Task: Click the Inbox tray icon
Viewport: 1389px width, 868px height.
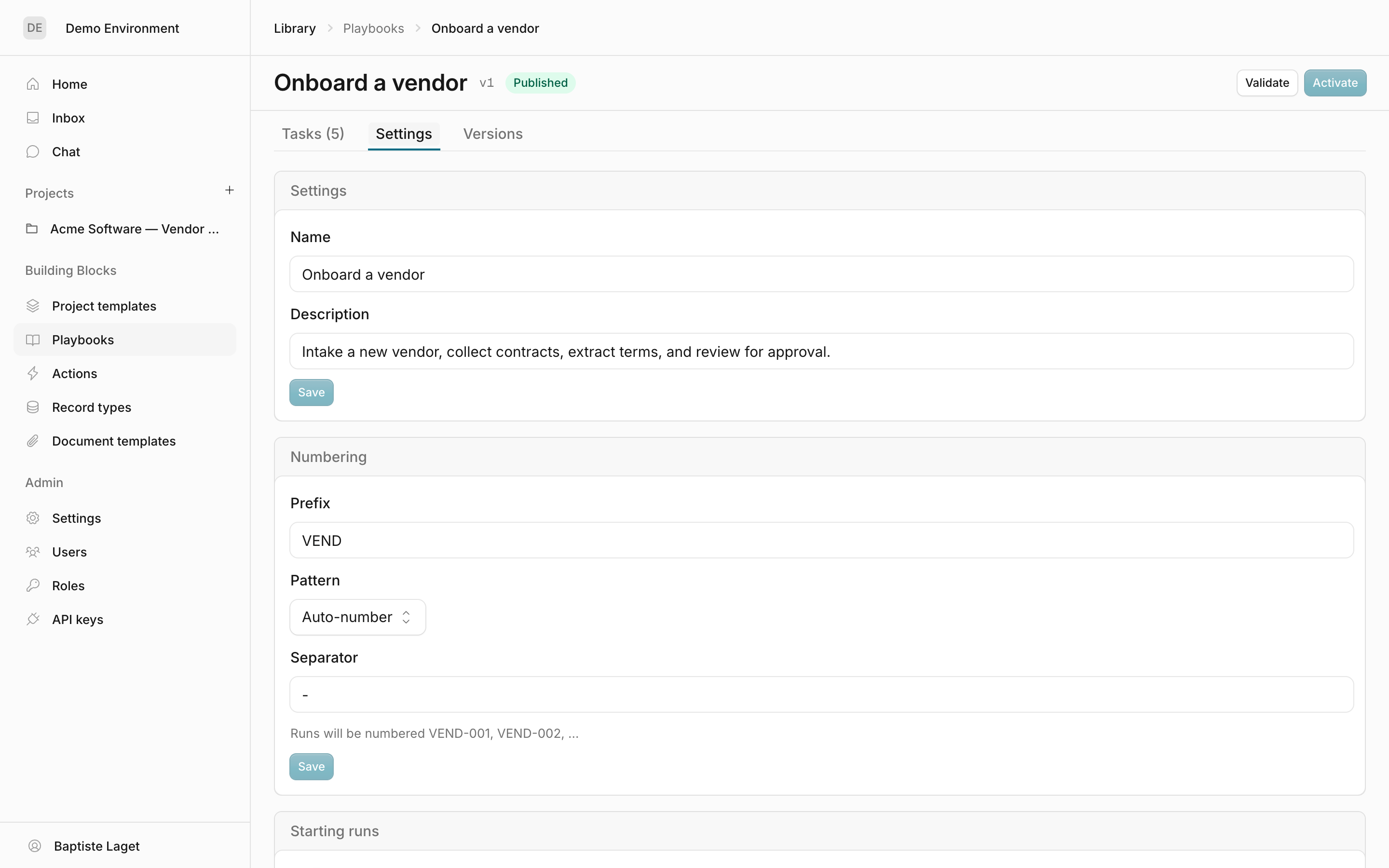Action: click(x=33, y=118)
